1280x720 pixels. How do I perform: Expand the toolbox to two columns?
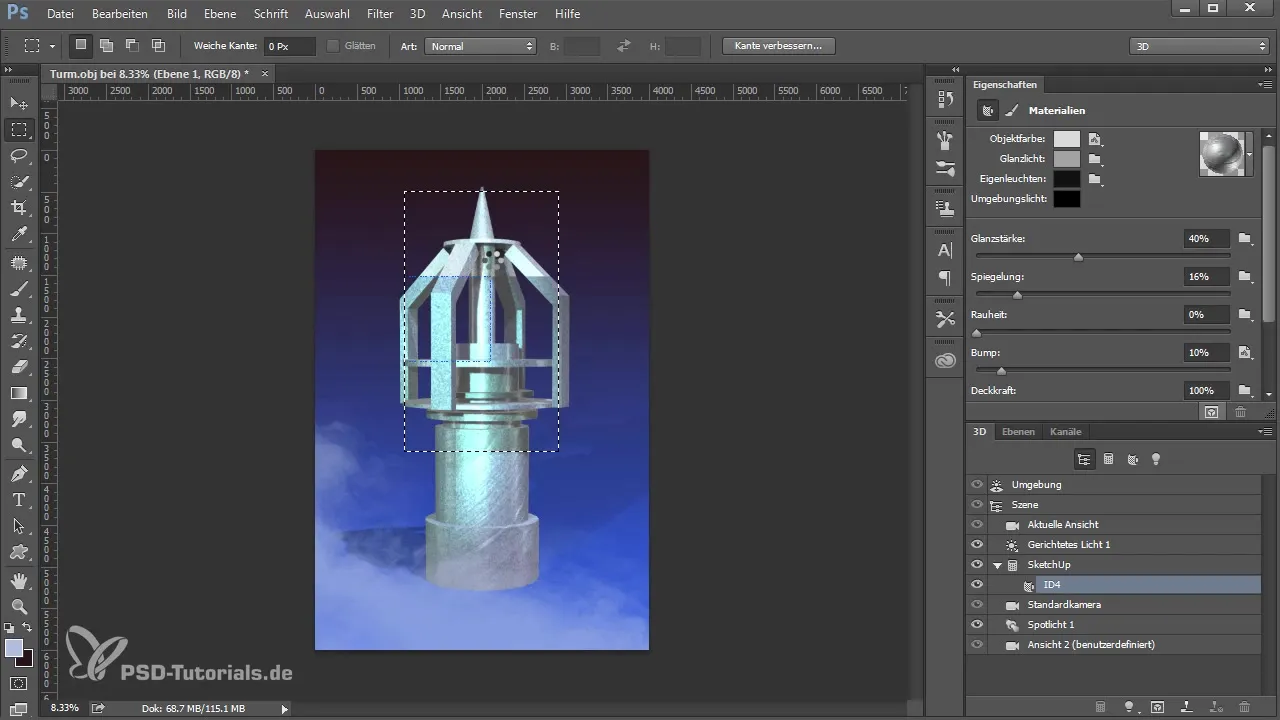point(8,70)
